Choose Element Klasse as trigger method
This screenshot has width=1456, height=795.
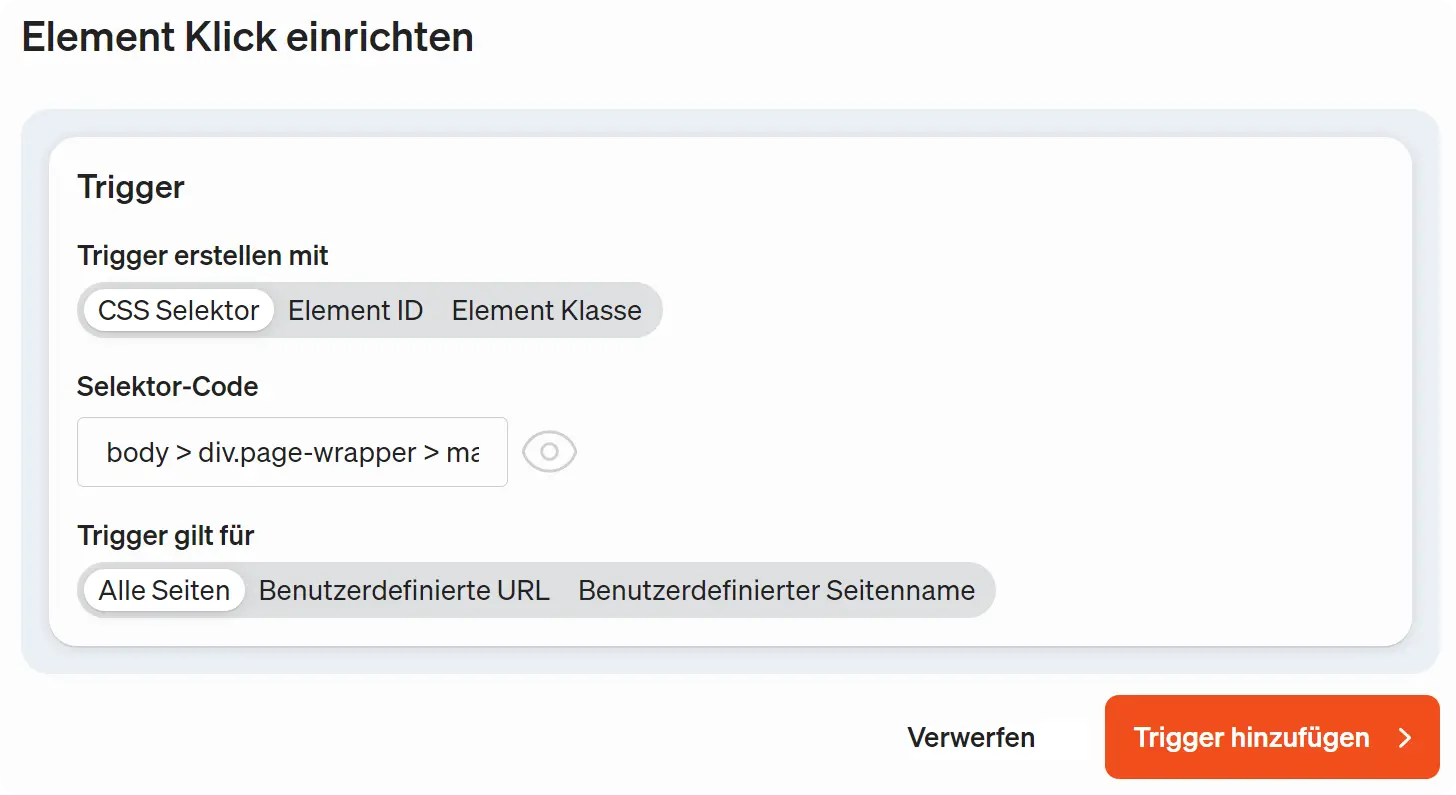(x=546, y=310)
